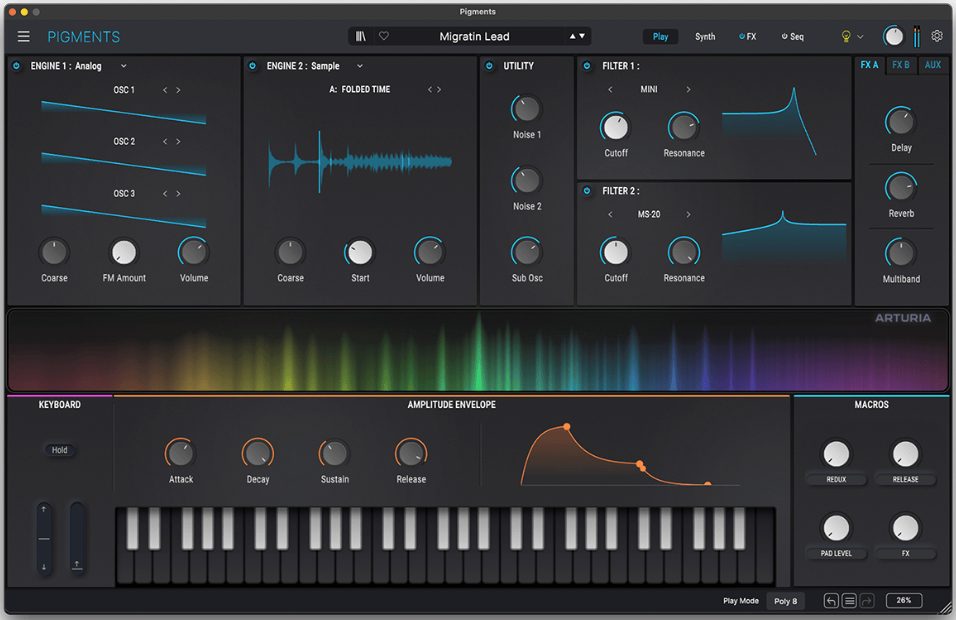This screenshot has width=956, height=620.
Task: Load the previous sample before FOLDED TIME
Action: tap(430, 90)
